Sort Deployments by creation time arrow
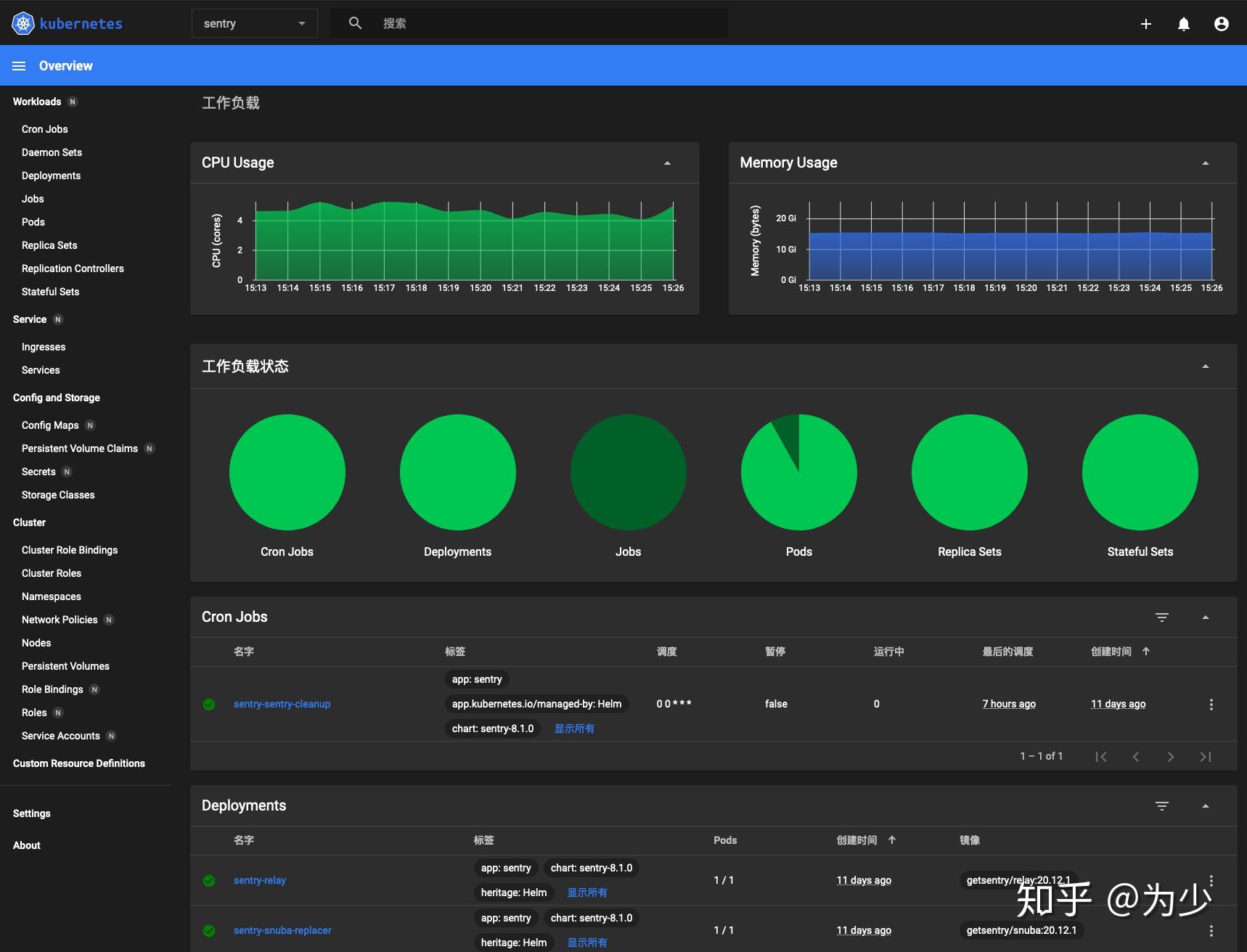The image size is (1247, 952). [x=892, y=840]
